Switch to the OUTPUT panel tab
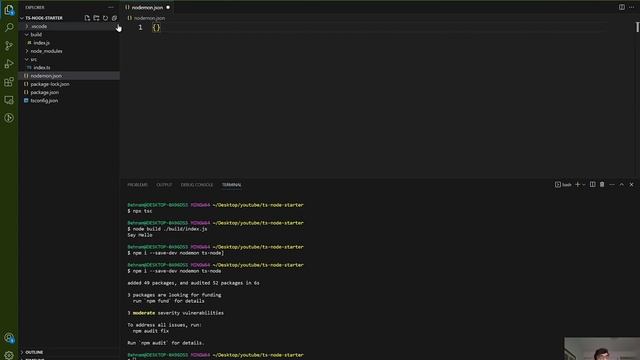The width and height of the screenshot is (640, 360). [x=164, y=185]
